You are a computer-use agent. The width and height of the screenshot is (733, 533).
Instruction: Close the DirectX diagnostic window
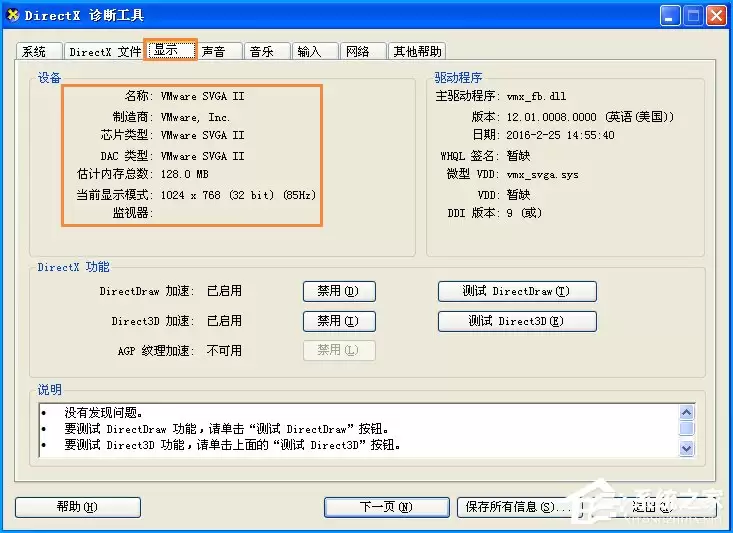[716, 16]
